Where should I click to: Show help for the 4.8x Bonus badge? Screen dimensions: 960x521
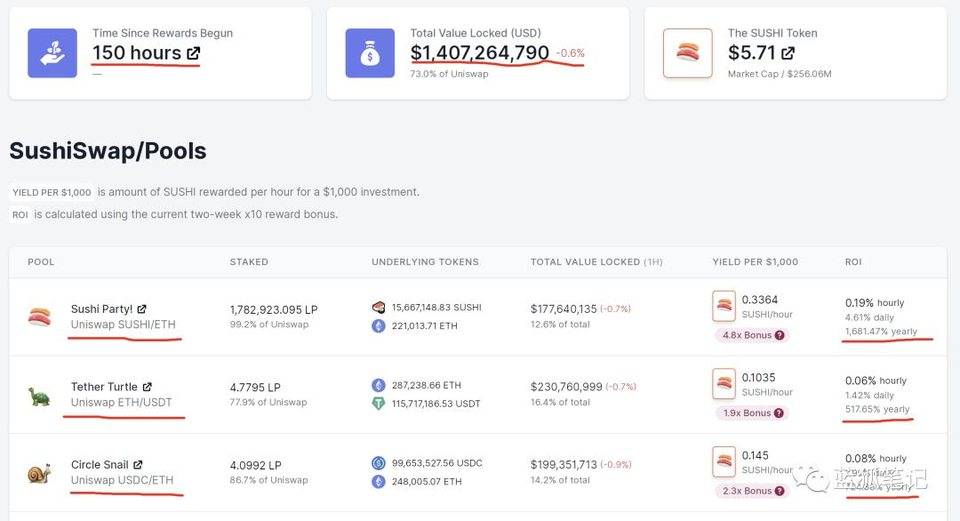[779, 335]
